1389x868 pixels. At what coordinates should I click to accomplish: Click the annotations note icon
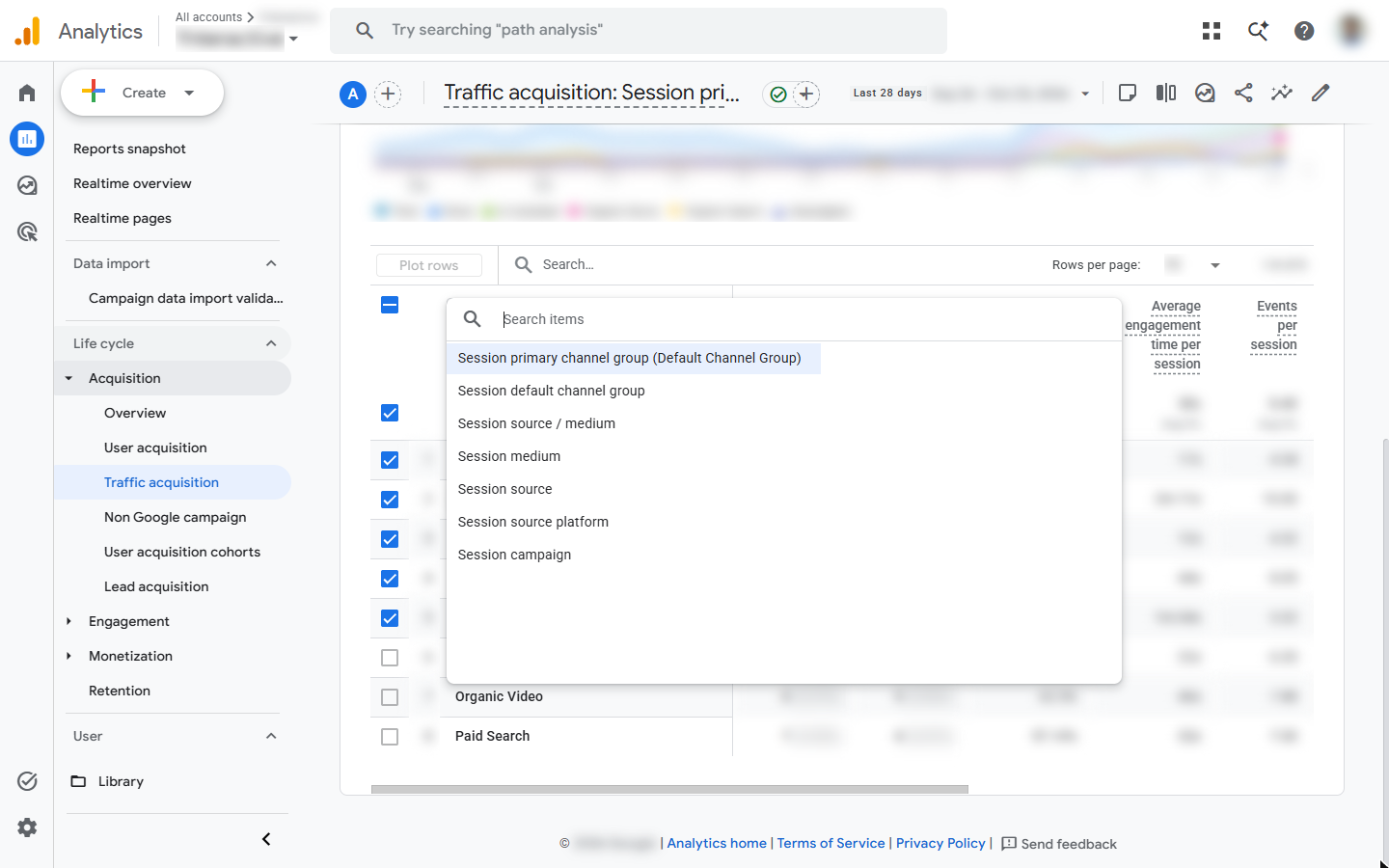tap(1127, 93)
